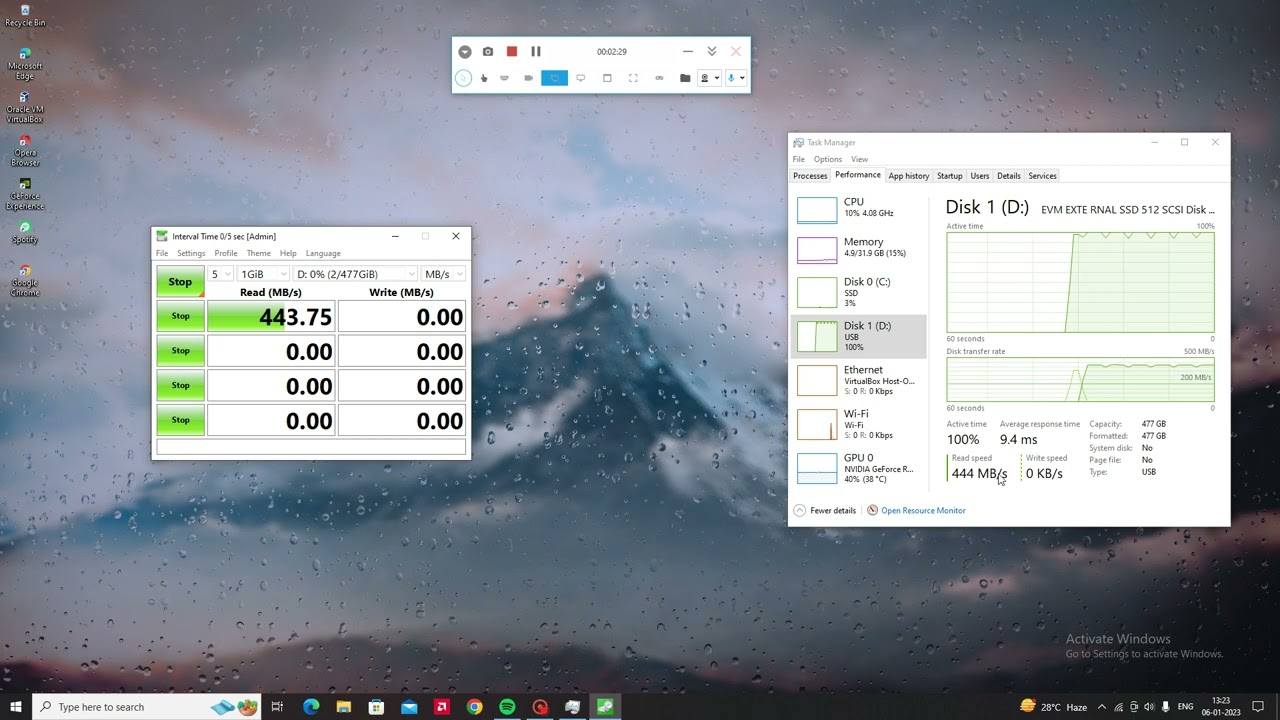Open Google Chrome desktop shortcut
Screen dimensions: 1280x720
pos(25,281)
